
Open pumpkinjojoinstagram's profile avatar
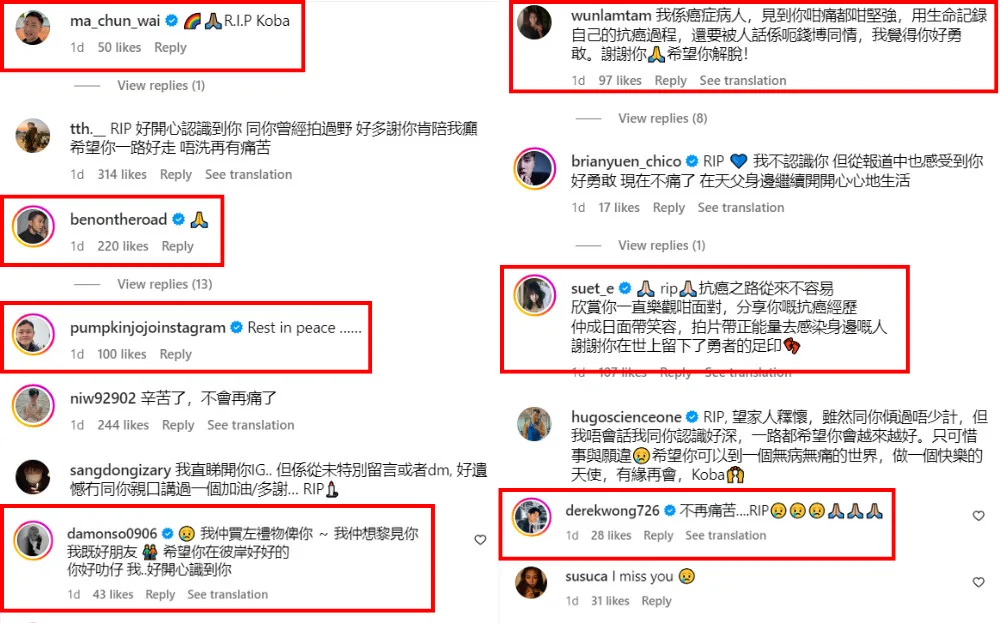[x=33, y=334]
